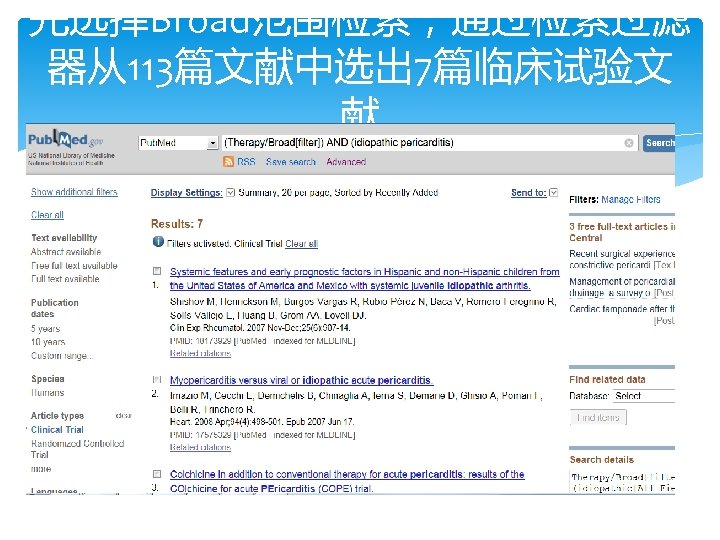Click the Save search link

291,162
